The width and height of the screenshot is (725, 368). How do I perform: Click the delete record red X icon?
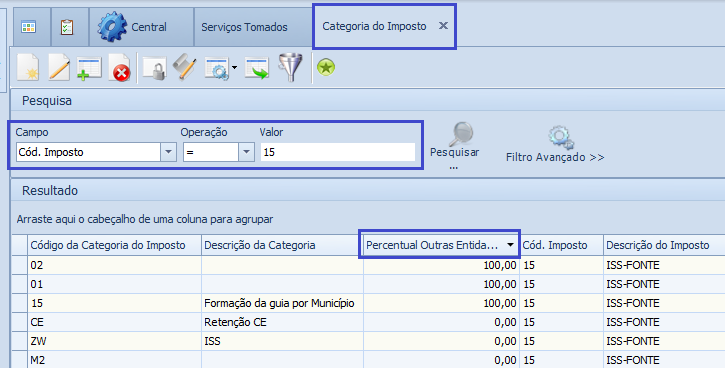pos(120,68)
